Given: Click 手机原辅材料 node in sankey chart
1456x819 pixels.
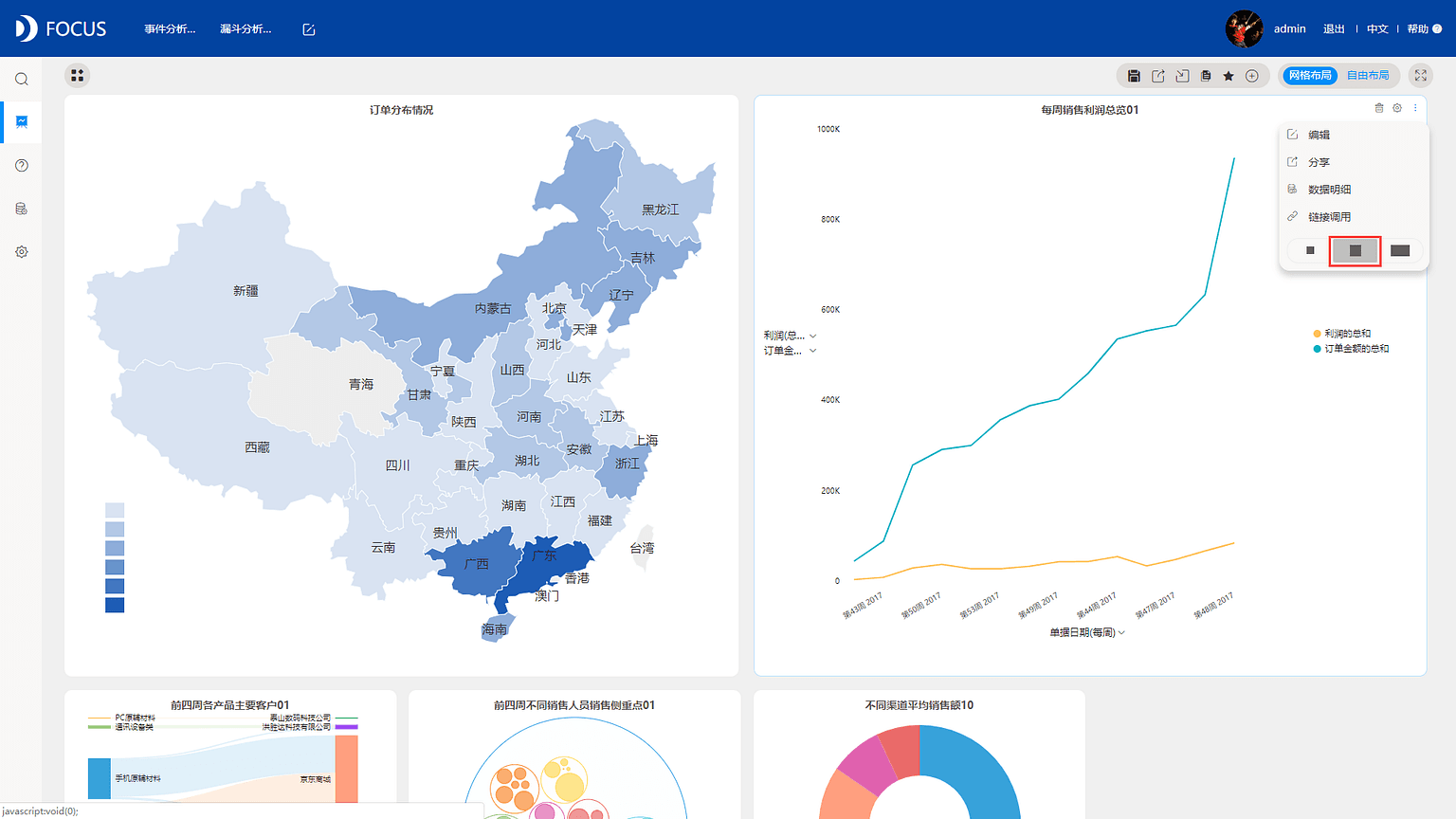Looking at the screenshot, I should tap(100, 778).
